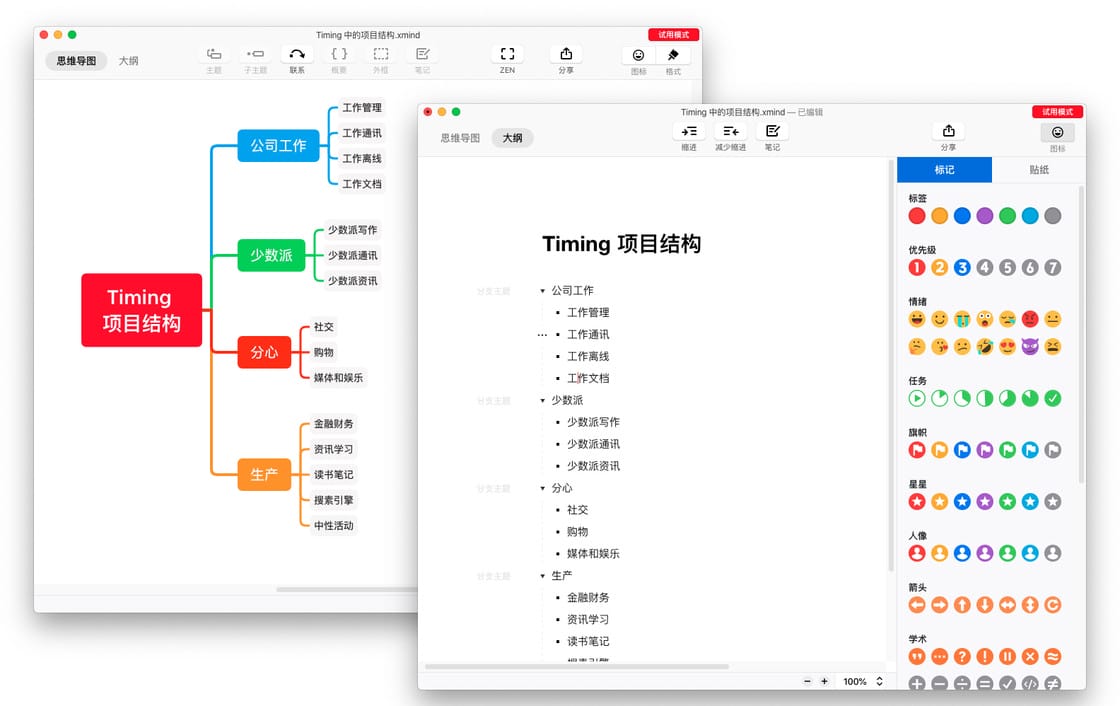Add exclamation mark academic marker

point(985,657)
